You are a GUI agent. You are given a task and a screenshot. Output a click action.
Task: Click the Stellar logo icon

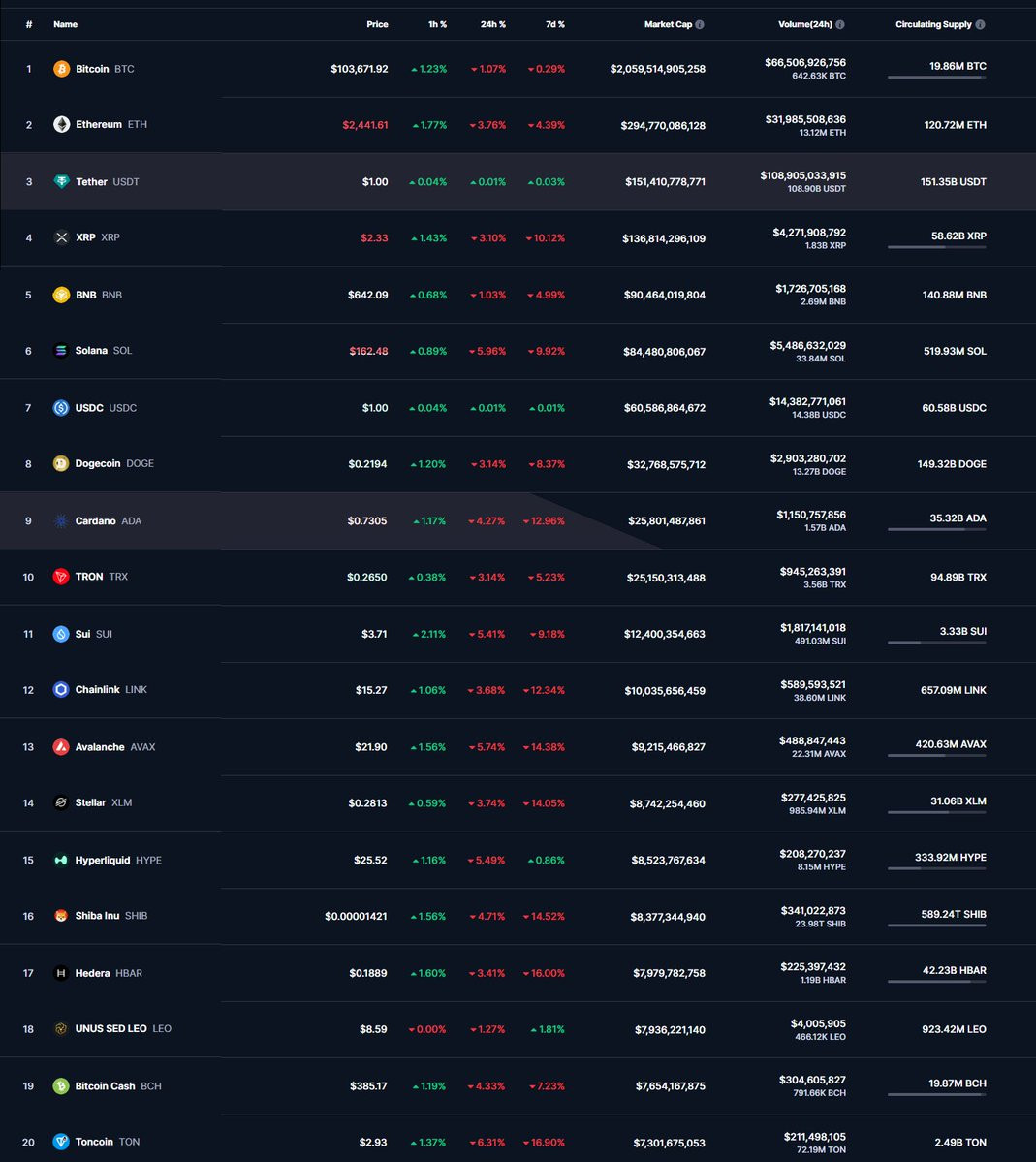coord(61,802)
